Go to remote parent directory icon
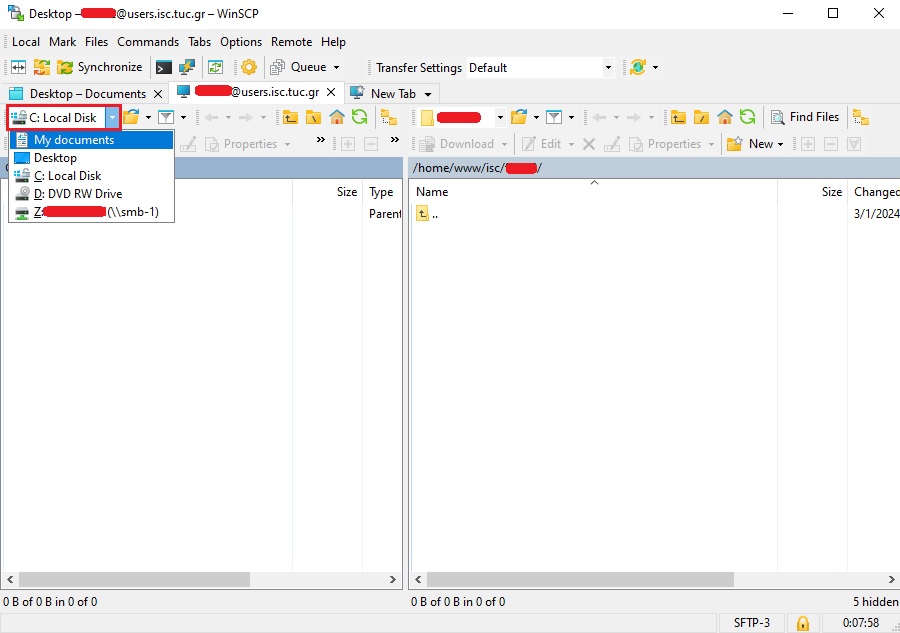The image size is (900, 633). pos(678,117)
